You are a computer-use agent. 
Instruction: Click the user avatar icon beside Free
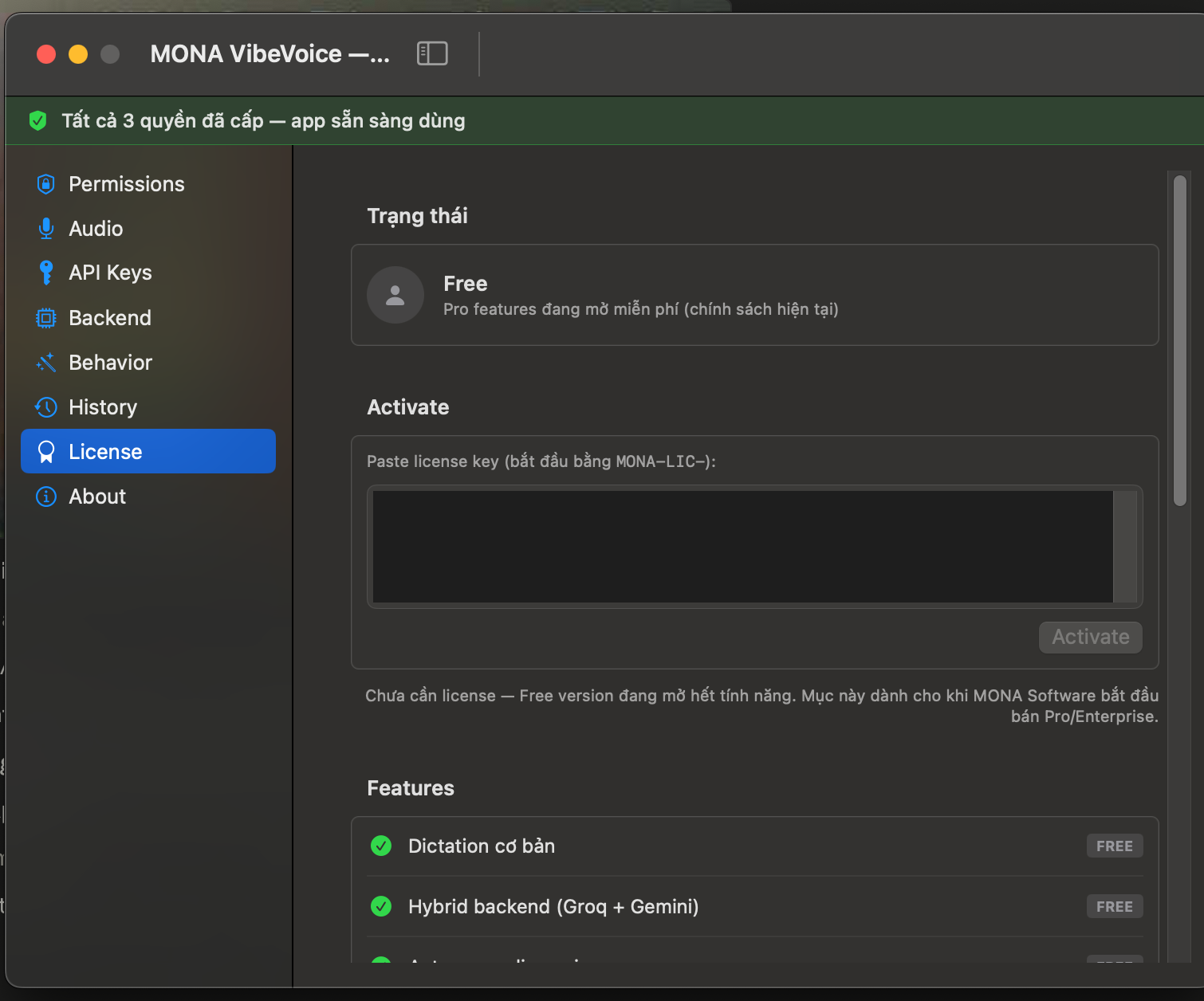[395, 295]
